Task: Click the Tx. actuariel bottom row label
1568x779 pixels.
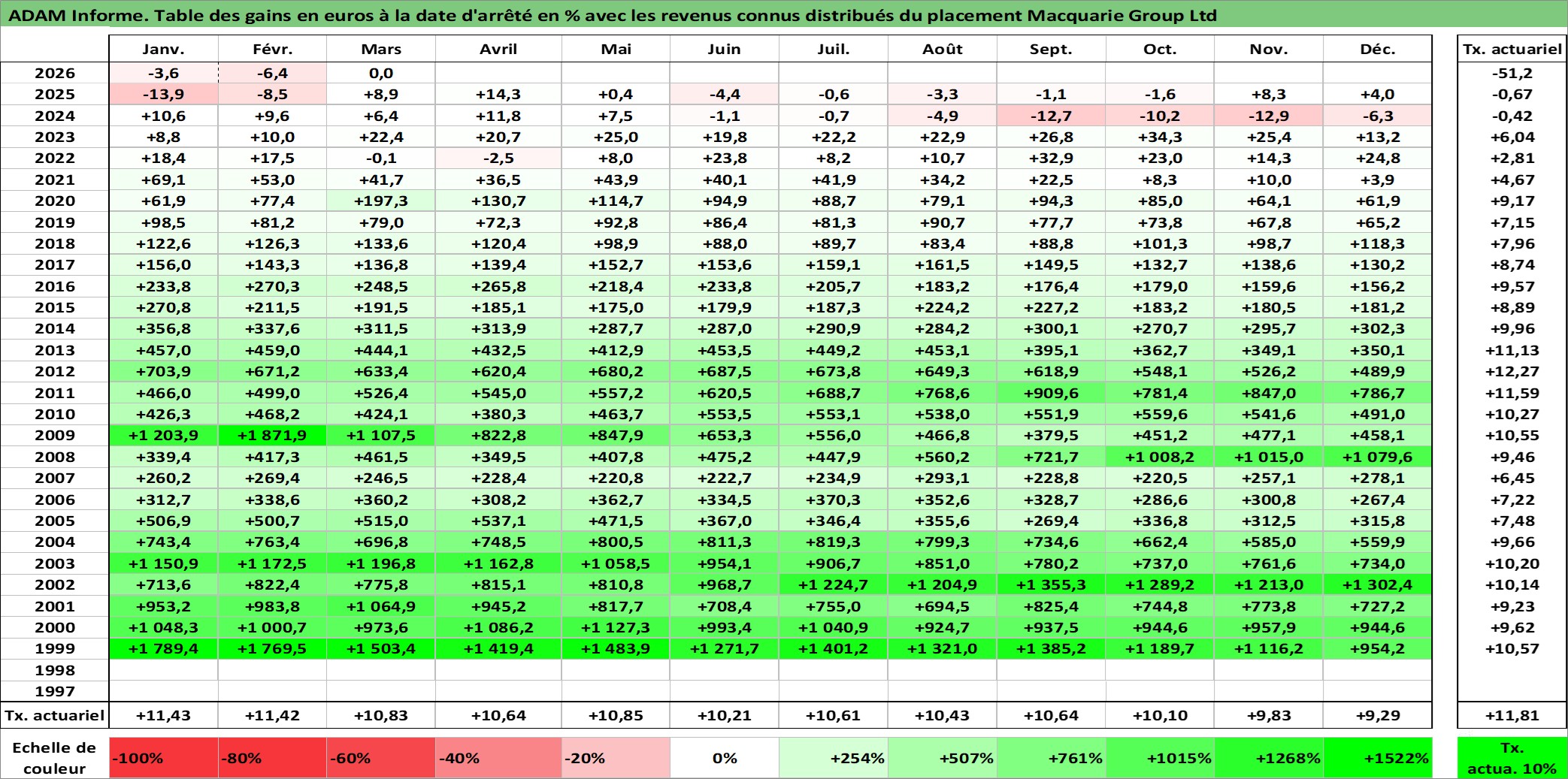Action: (55, 715)
